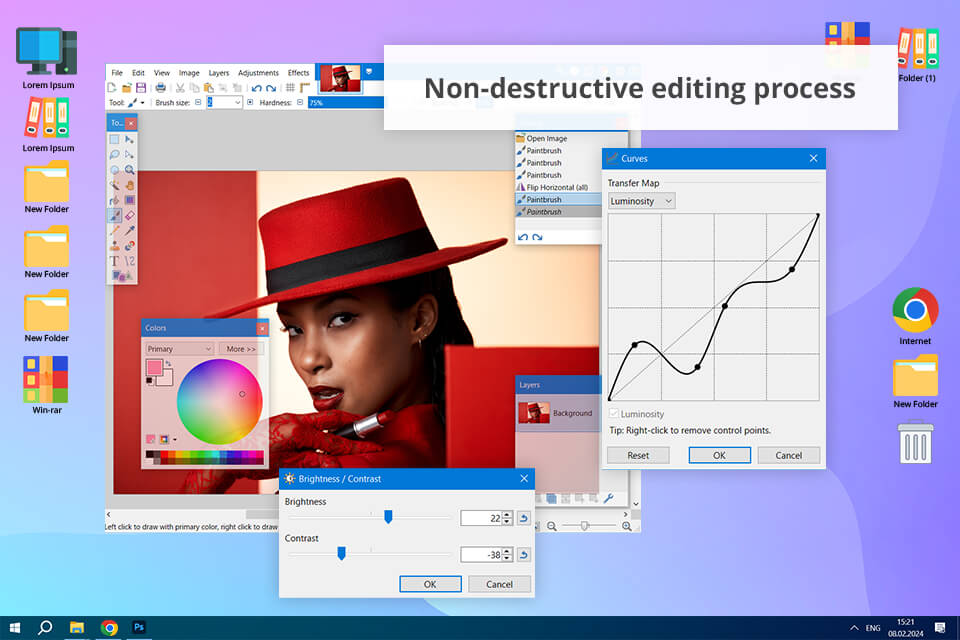The image size is (960, 640).
Task: Toggle the pixel grid icon
Action: (291, 88)
